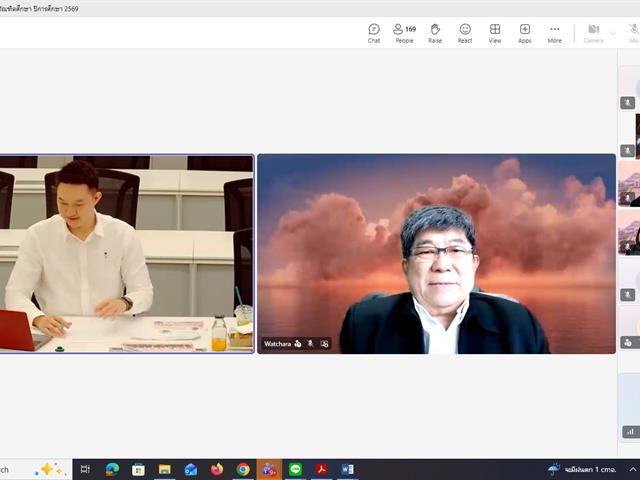Raise your hand in the meeting
This screenshot has height=480, width=640.
point(435,33)
